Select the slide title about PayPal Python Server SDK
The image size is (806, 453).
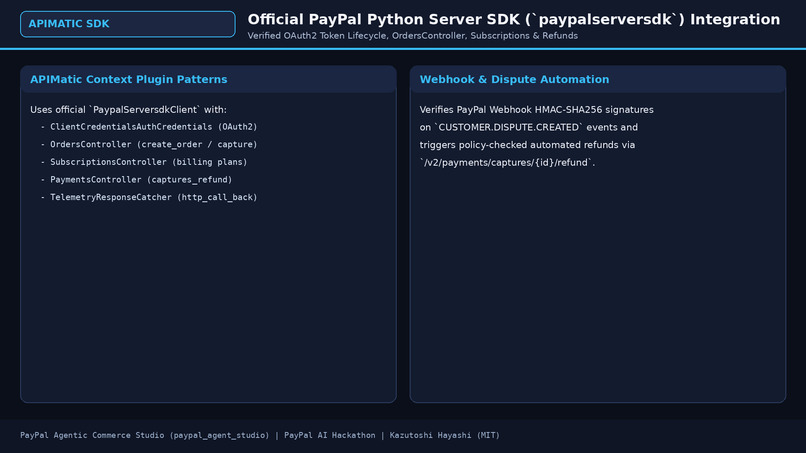point(514,20)
